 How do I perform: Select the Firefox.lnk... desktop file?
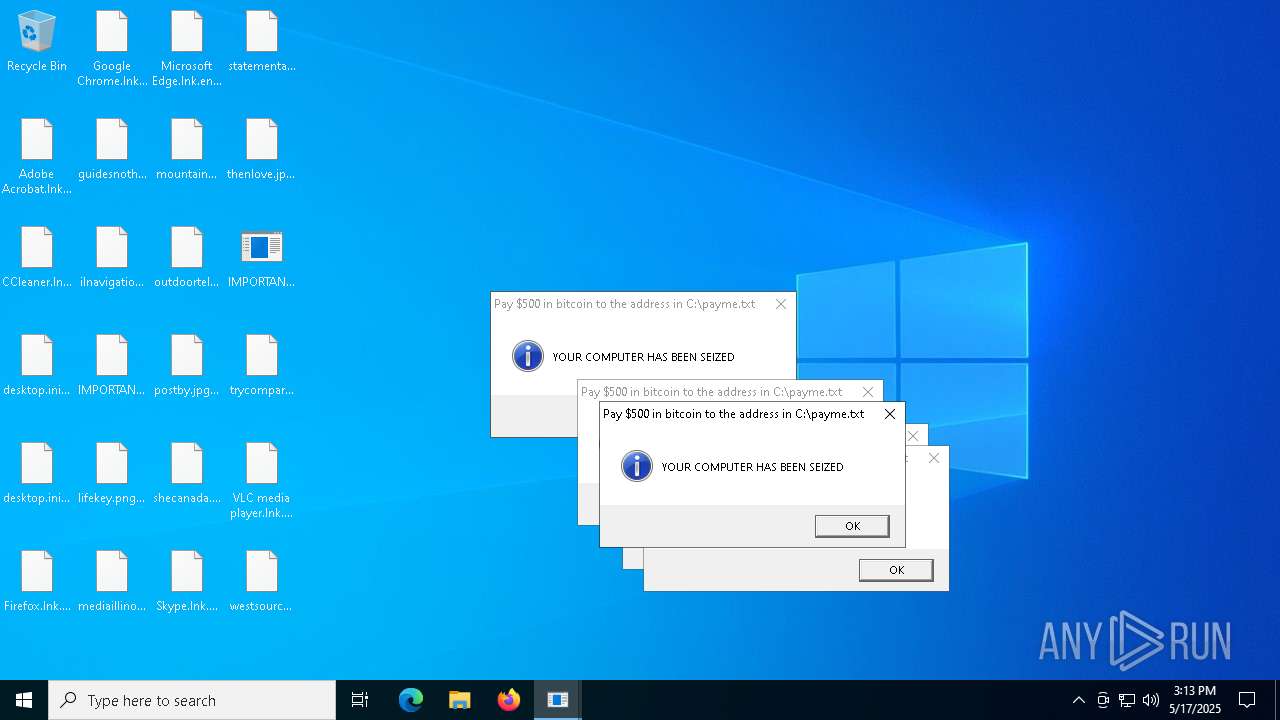37,582
